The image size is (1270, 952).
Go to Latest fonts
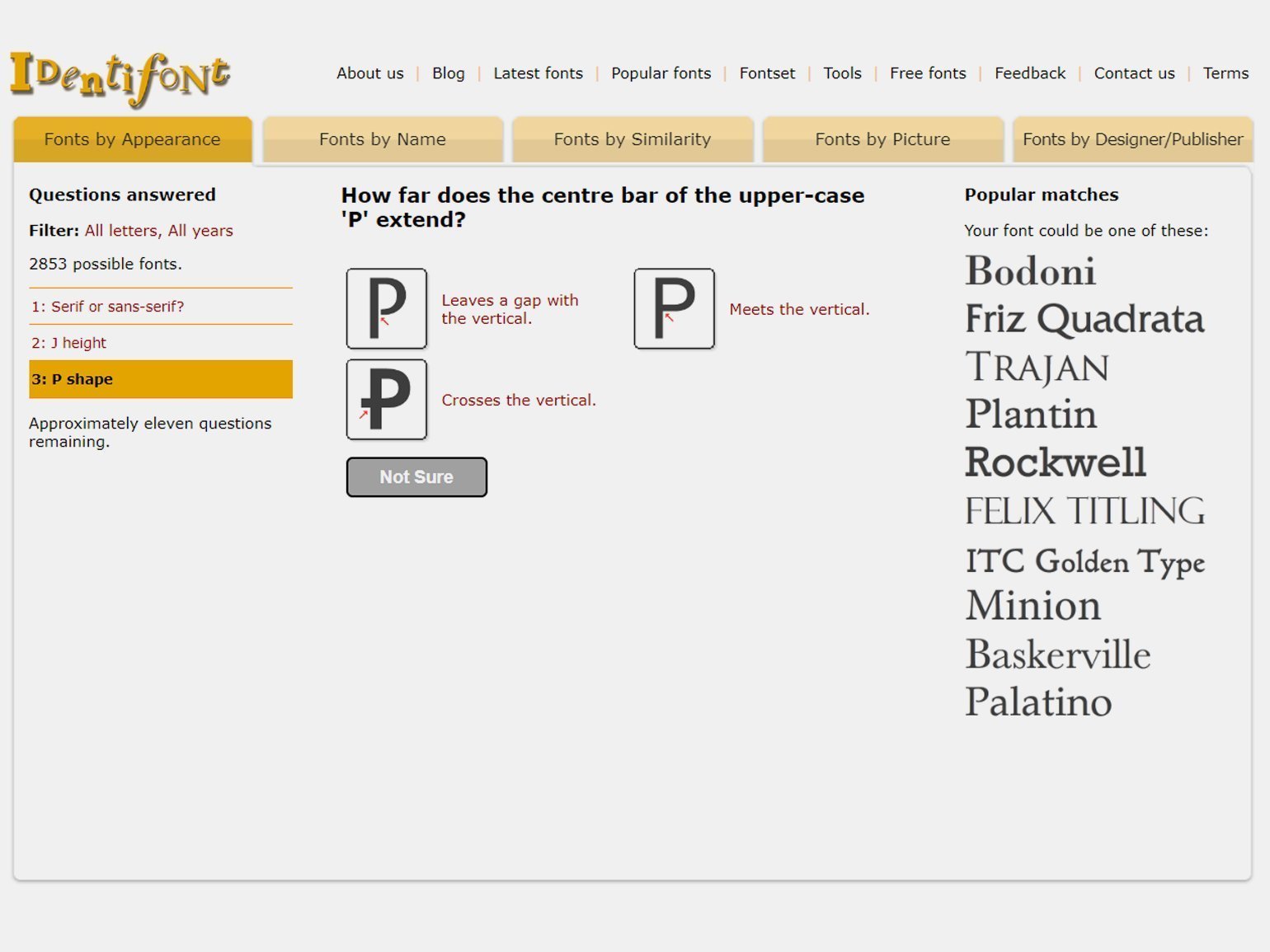click(x=538, y=73)
